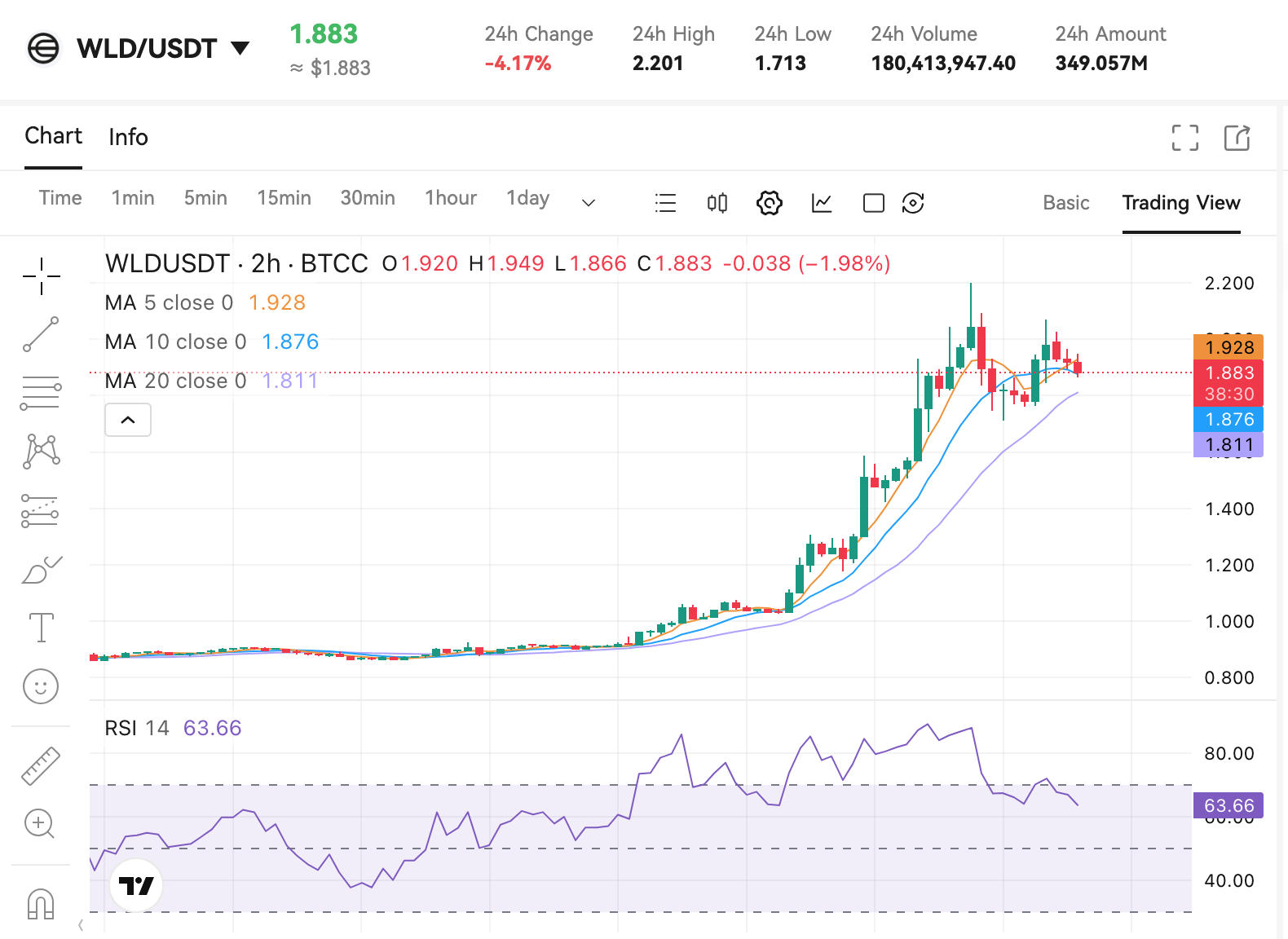Enter fullscreen chart mode
Screen dimensions: 1288x939
pos(1185,138)
